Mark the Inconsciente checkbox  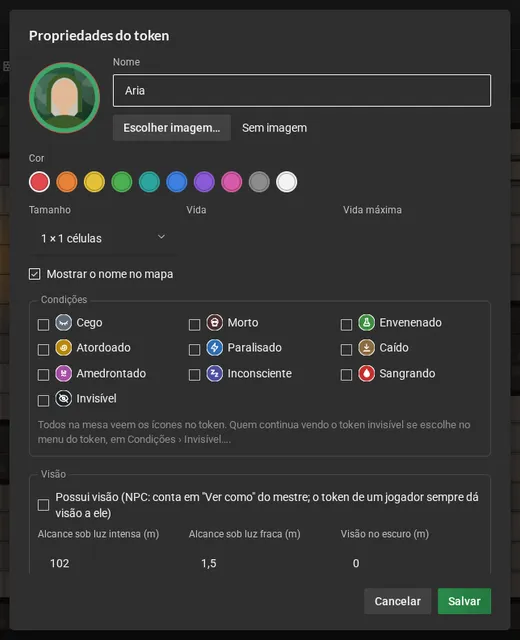tap(194, 375)
